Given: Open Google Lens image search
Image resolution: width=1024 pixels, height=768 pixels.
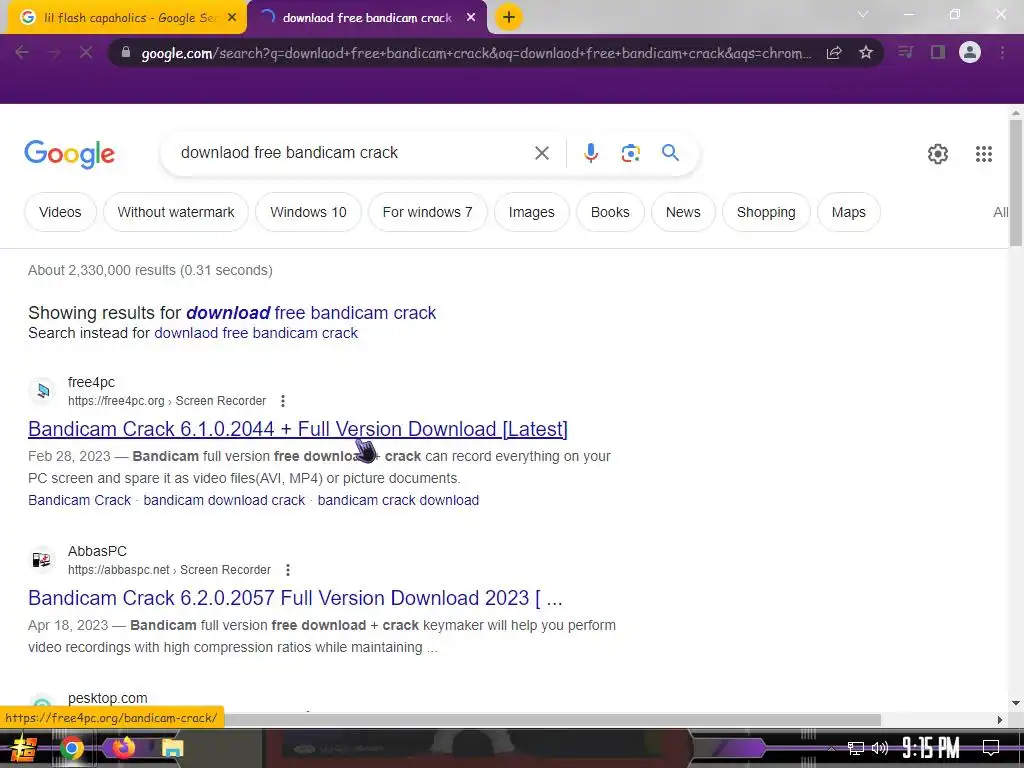Looking at the screenshot, I should coord(630,153).
